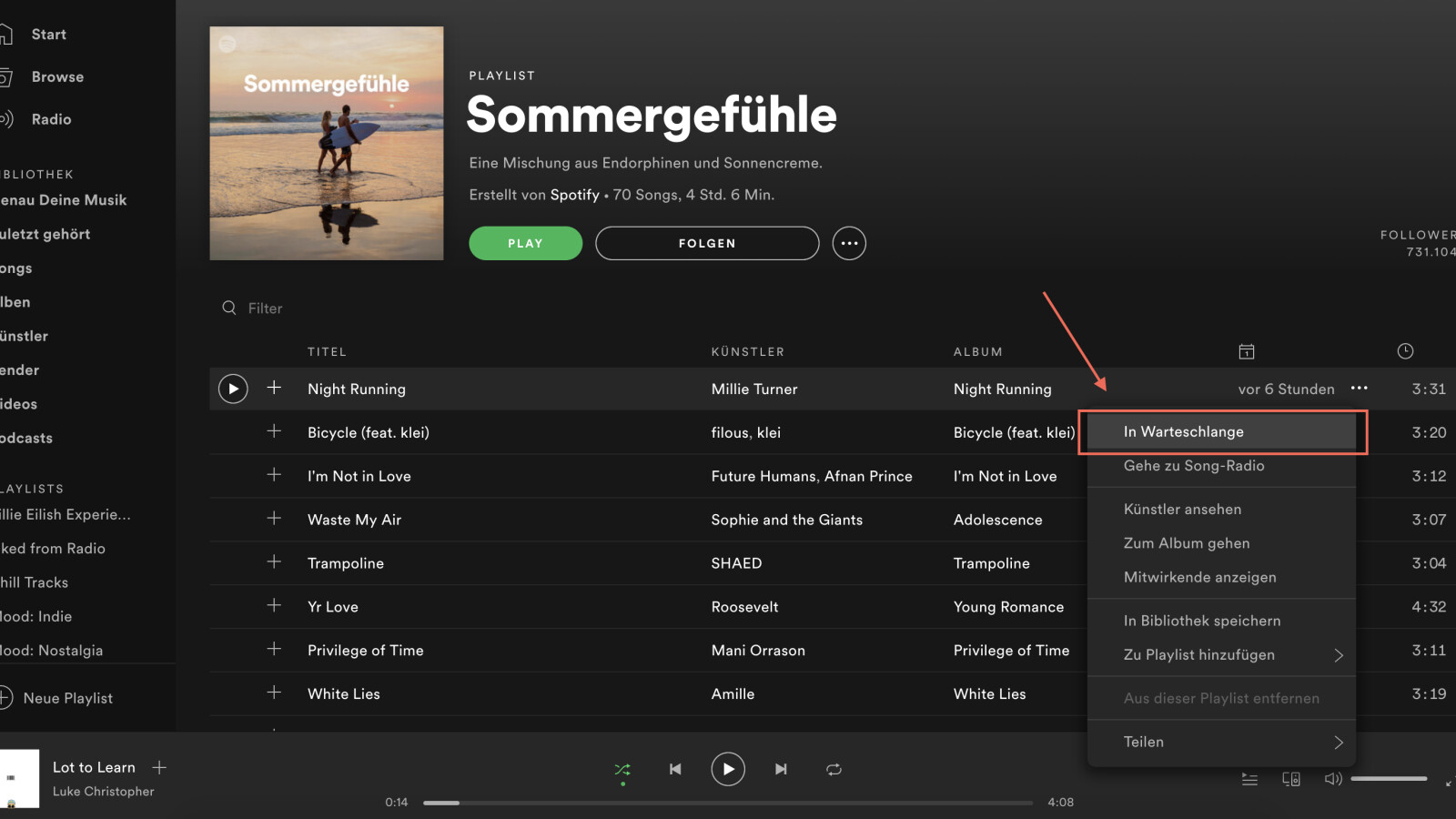
Task: Play Night Running with row play icon
Action: (233, 389)
